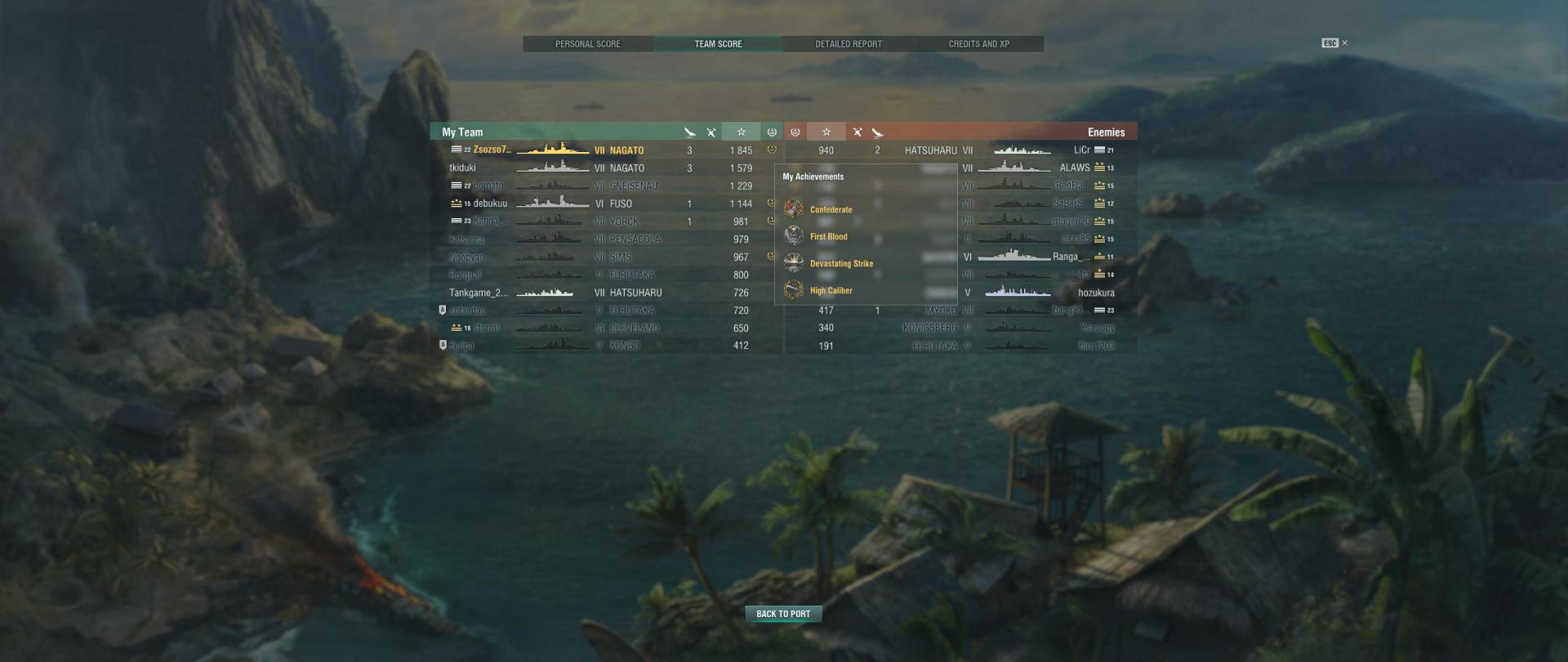
Task: Select the High Caliber achievement badge
Action: coord(793,290)
